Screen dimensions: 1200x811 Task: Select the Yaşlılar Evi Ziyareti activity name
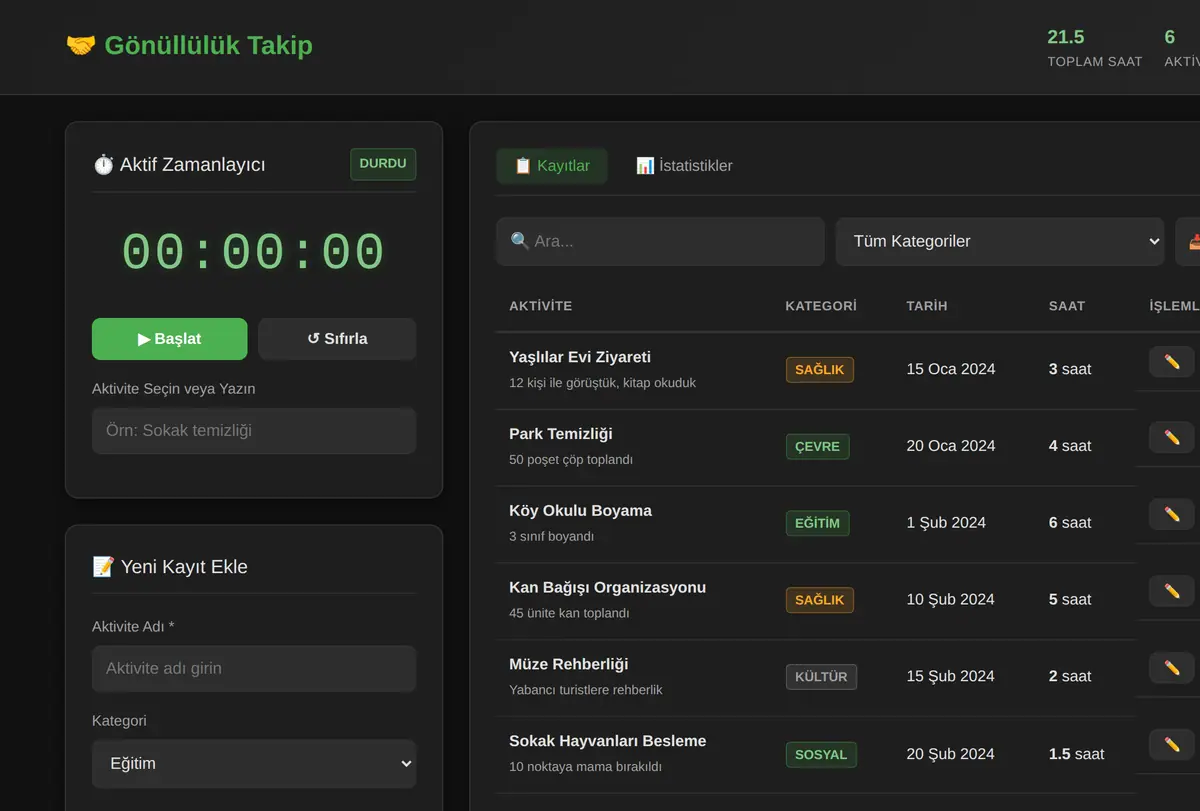click(580, 357)
